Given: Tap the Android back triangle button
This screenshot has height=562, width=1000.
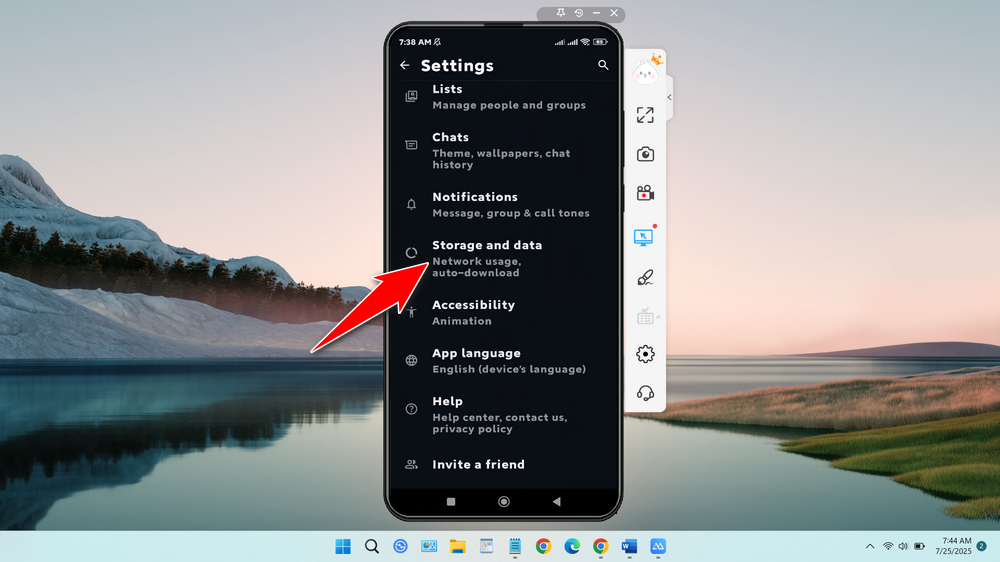Looking at the screenshot, I should pyautogui.click(x=556, y=501).
